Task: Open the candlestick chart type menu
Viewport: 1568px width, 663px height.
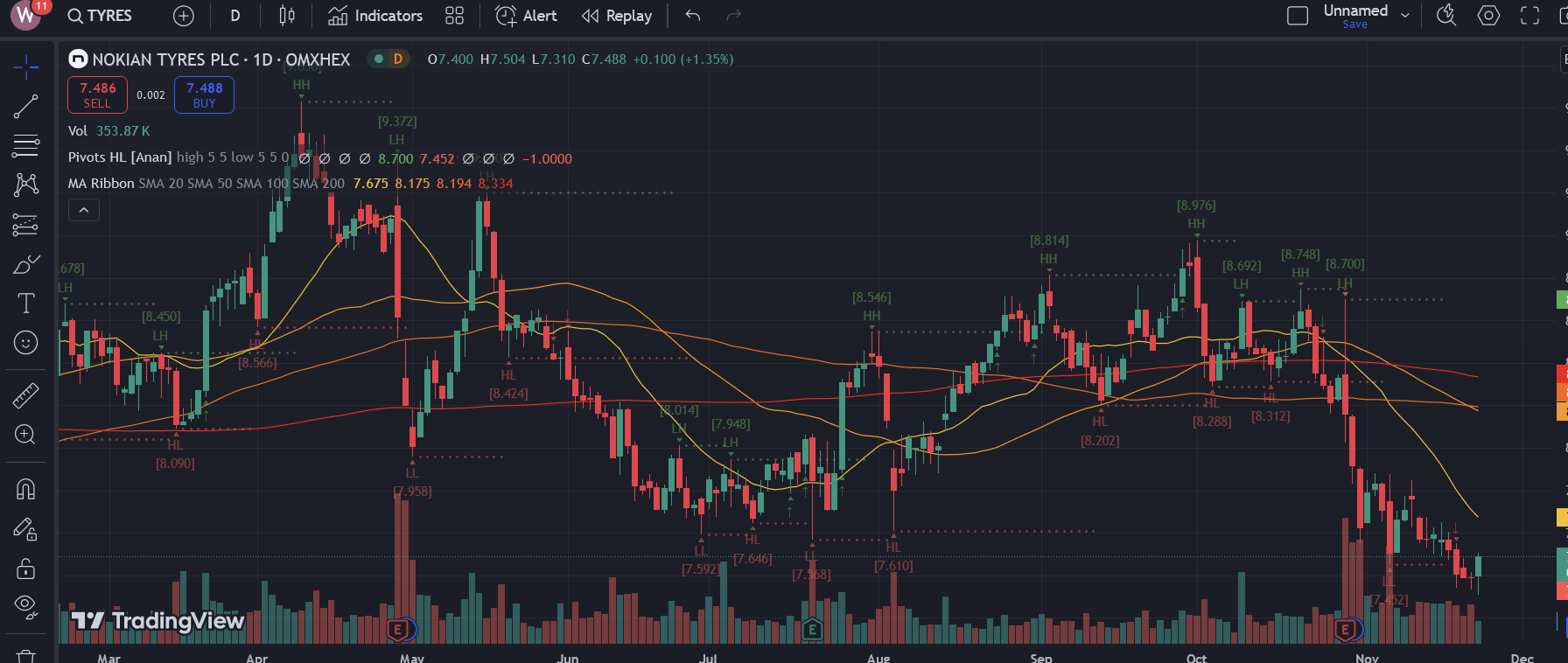Action: point(287,16)
